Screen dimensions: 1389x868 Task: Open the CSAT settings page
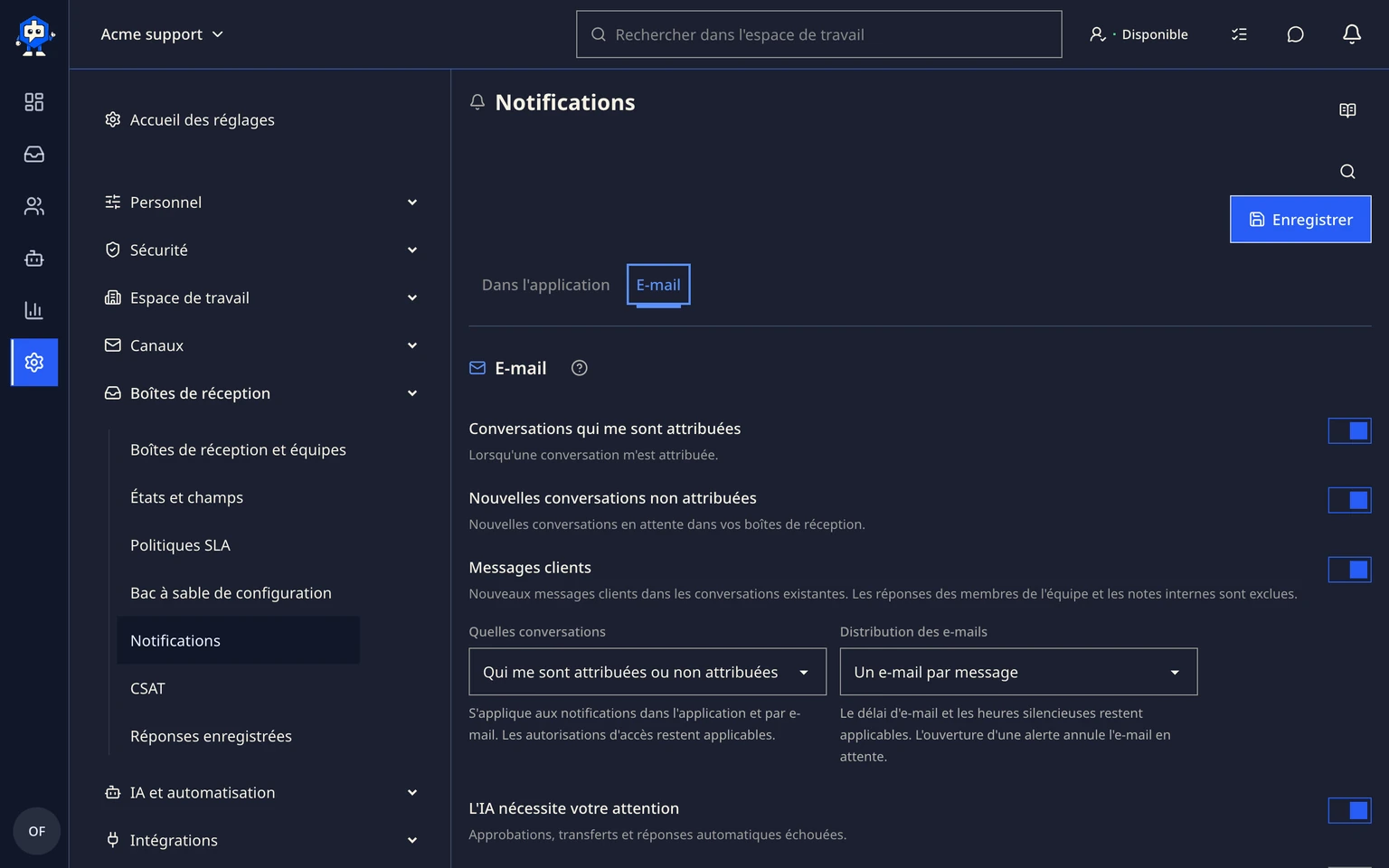click(239, 689)
